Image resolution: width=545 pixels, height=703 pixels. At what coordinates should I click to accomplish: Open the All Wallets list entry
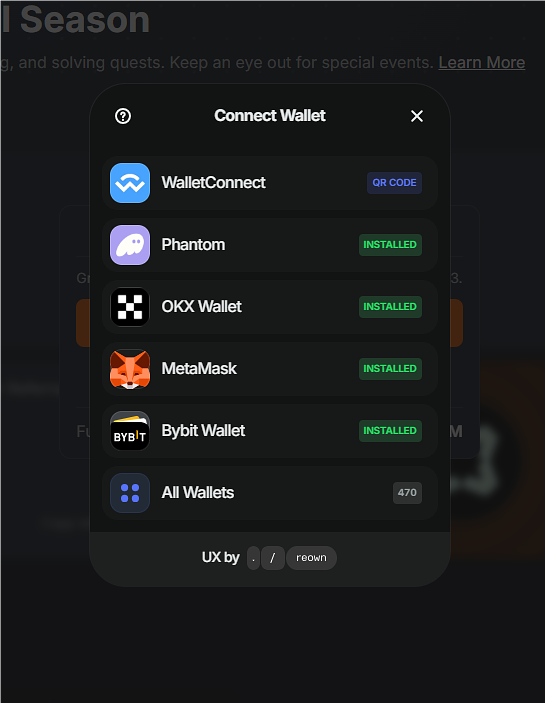pos(270,493)
